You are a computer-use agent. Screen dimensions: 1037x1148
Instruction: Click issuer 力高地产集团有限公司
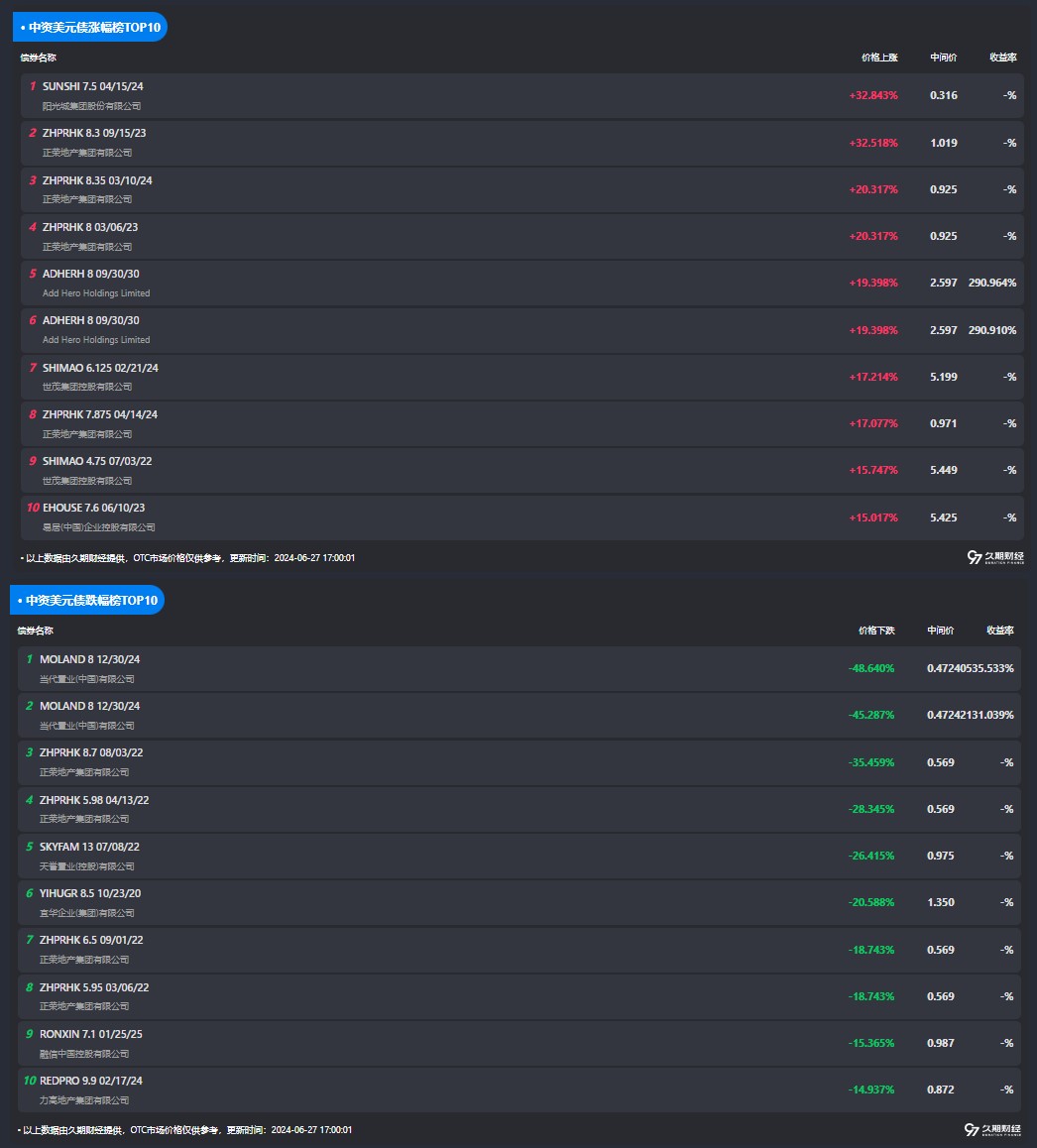tap(84, 1100)
